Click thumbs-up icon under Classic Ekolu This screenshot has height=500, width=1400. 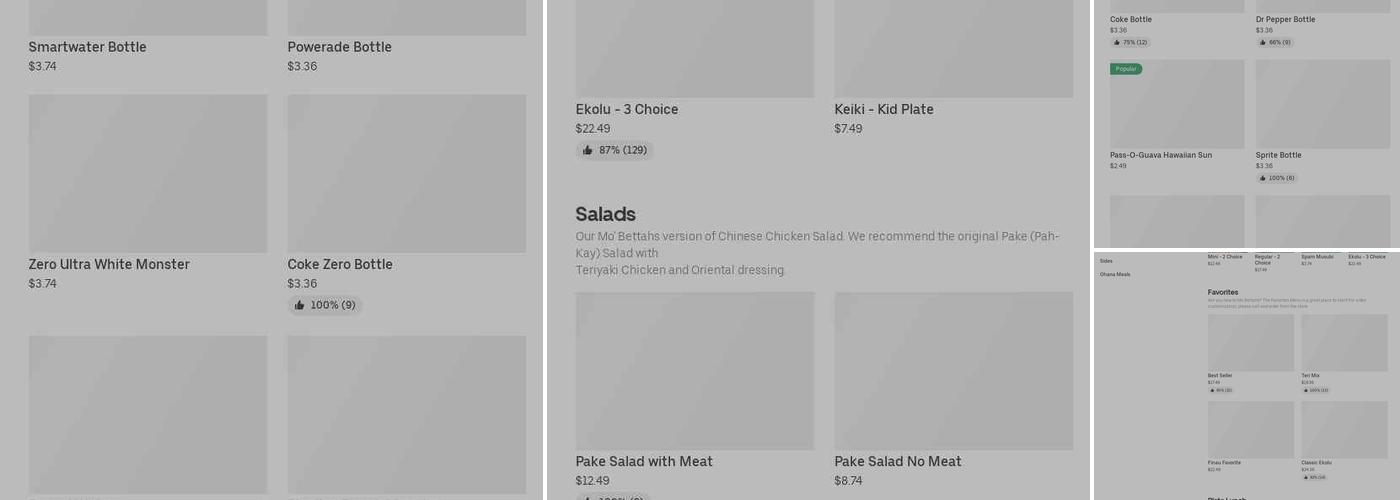pyautogui.click(x=1305, y=477)
